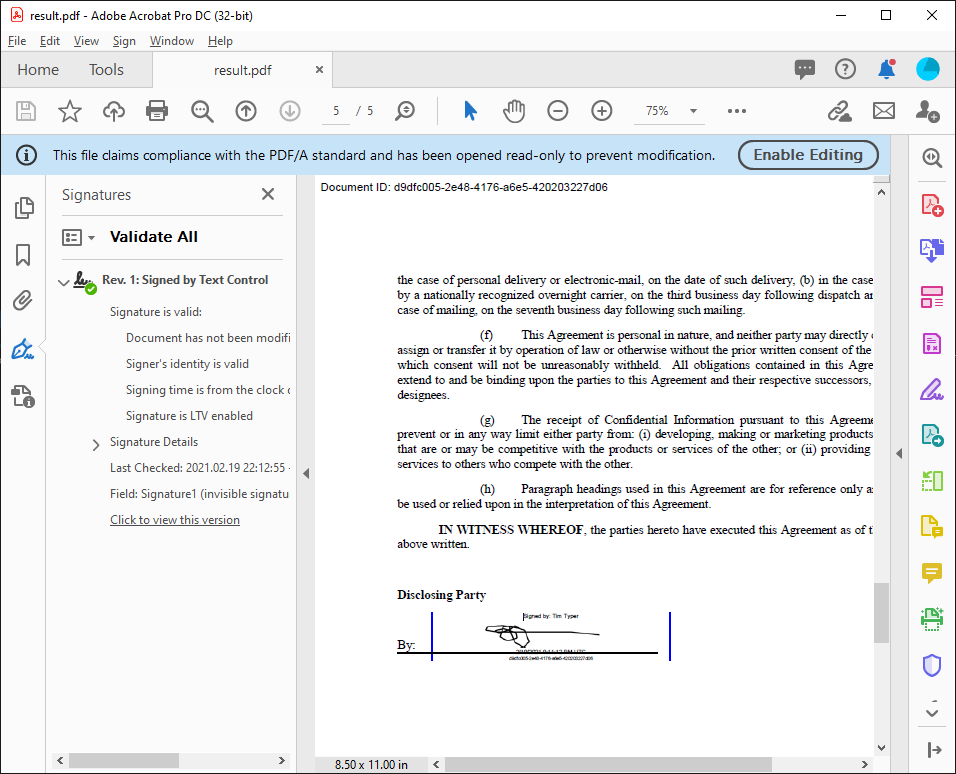The width and height of the screenshot is (956, 774).
Task: Click Validate All signatures
Action: tap(154, 237)
